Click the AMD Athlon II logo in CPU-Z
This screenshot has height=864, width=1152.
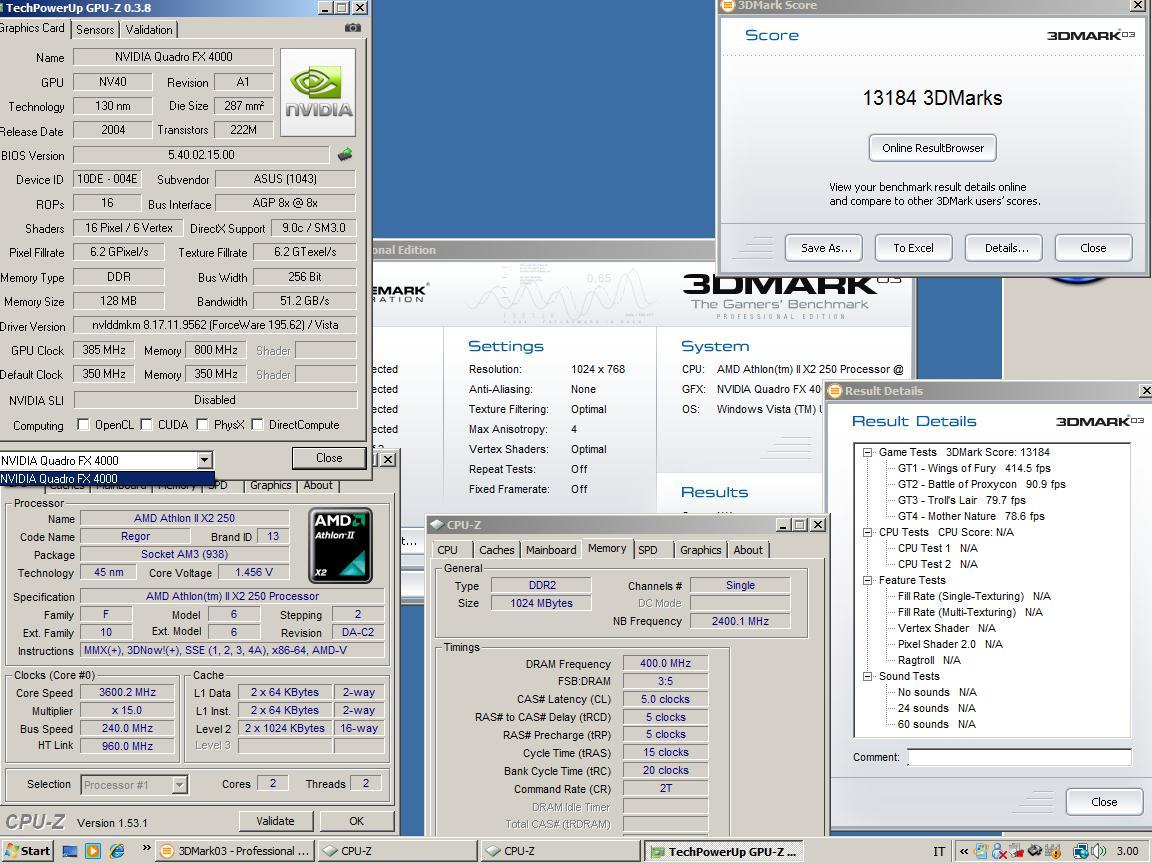tap(340, 545)
